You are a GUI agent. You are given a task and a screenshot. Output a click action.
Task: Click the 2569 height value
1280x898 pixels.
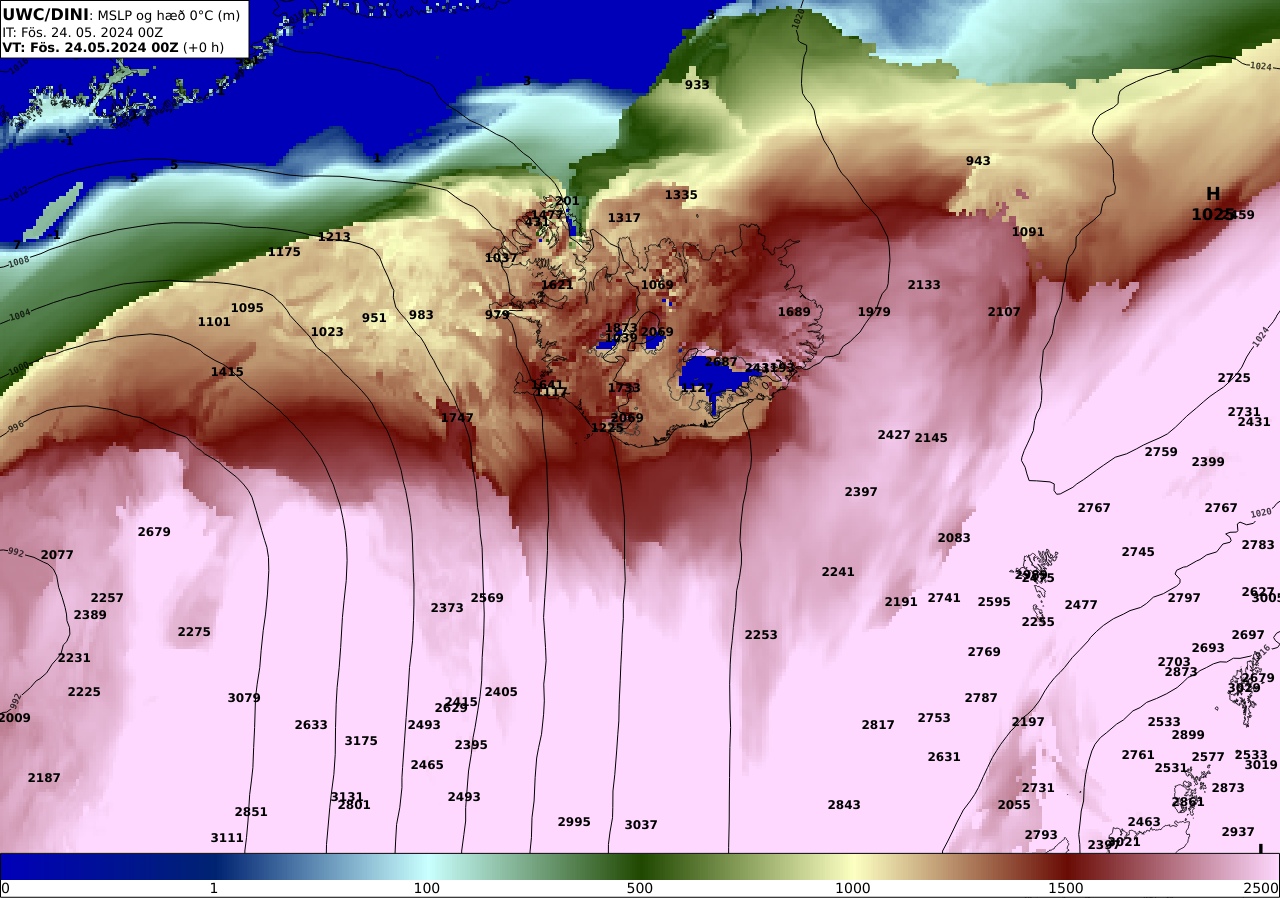point(487,598)
